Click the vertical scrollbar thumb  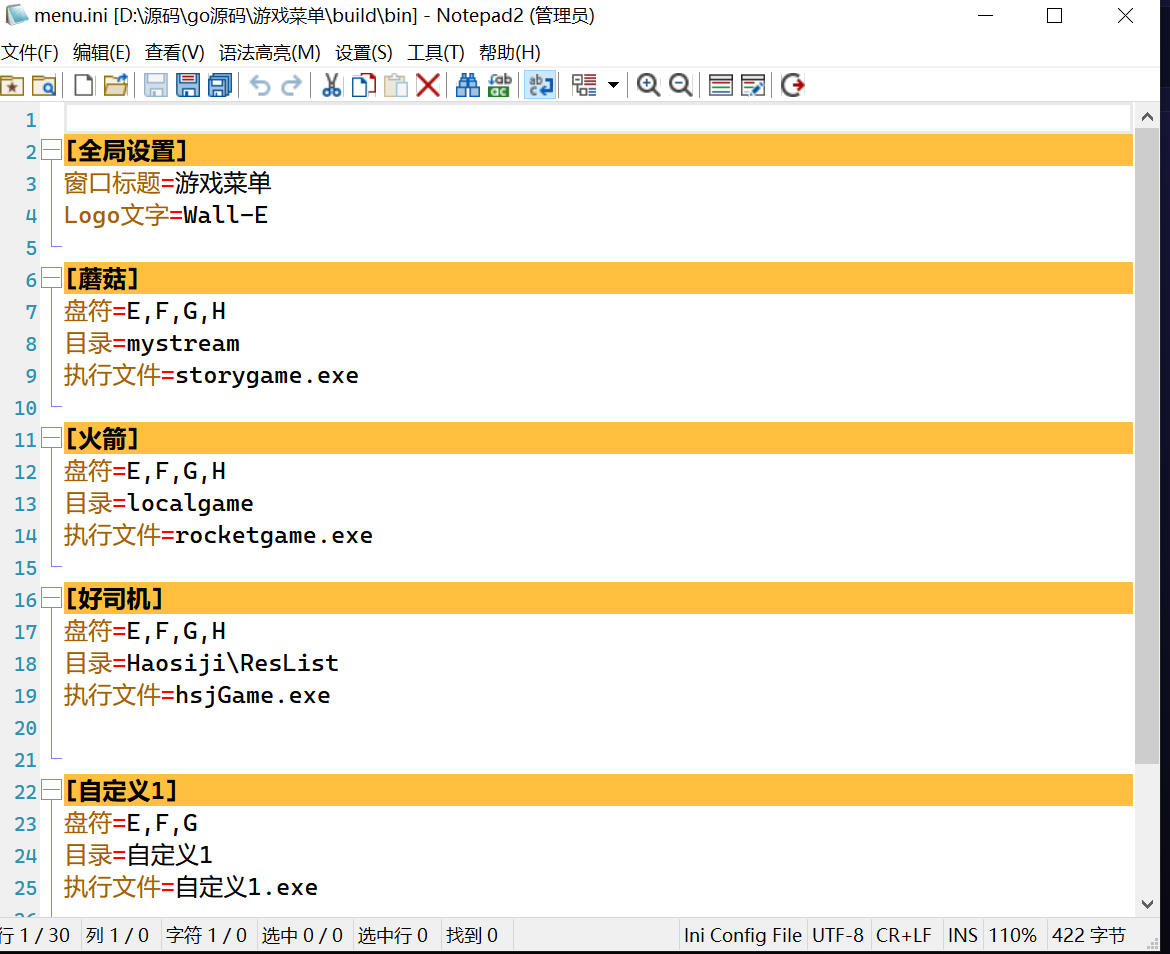1147,446
